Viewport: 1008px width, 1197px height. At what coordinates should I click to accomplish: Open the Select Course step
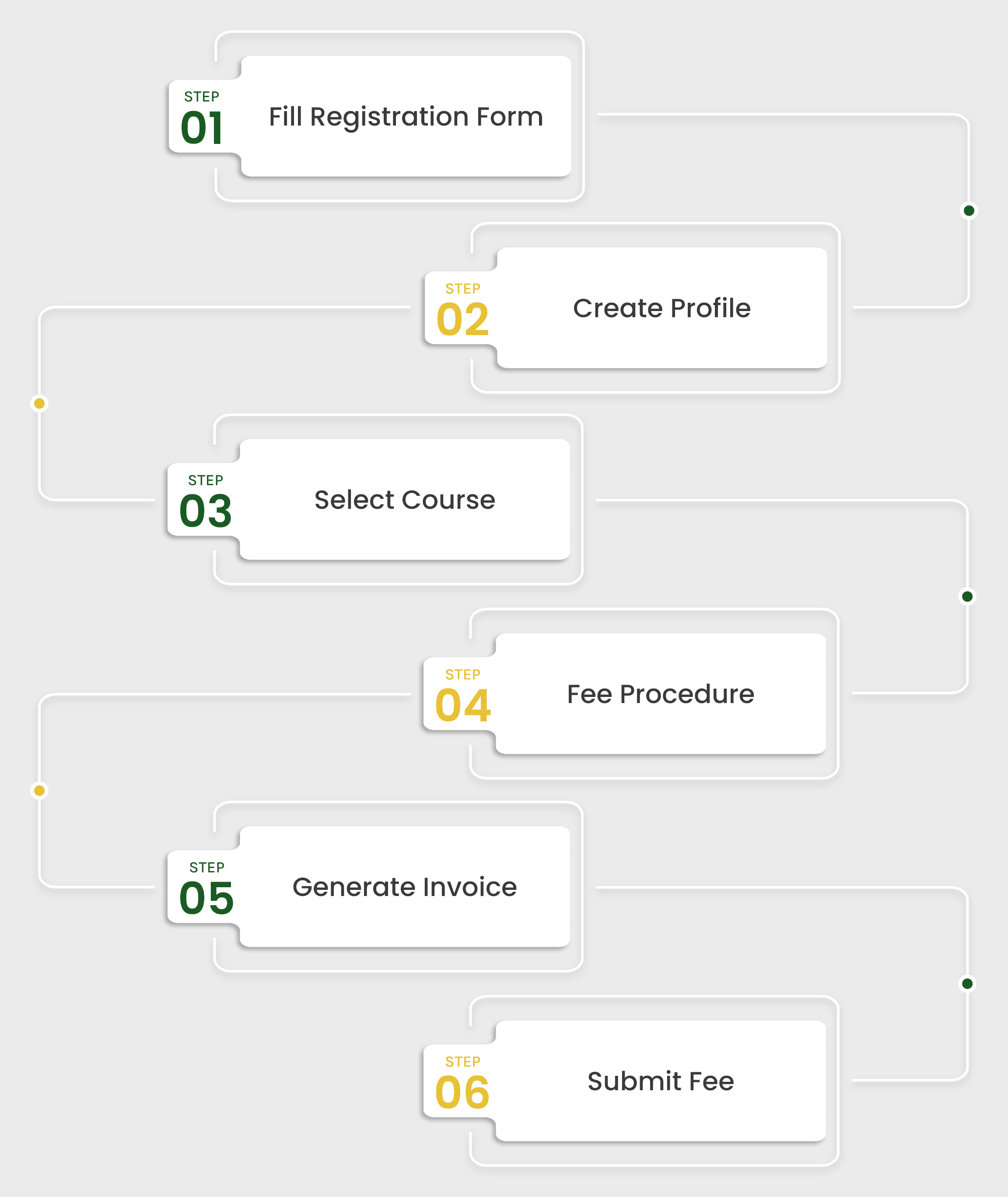point(405,500)
